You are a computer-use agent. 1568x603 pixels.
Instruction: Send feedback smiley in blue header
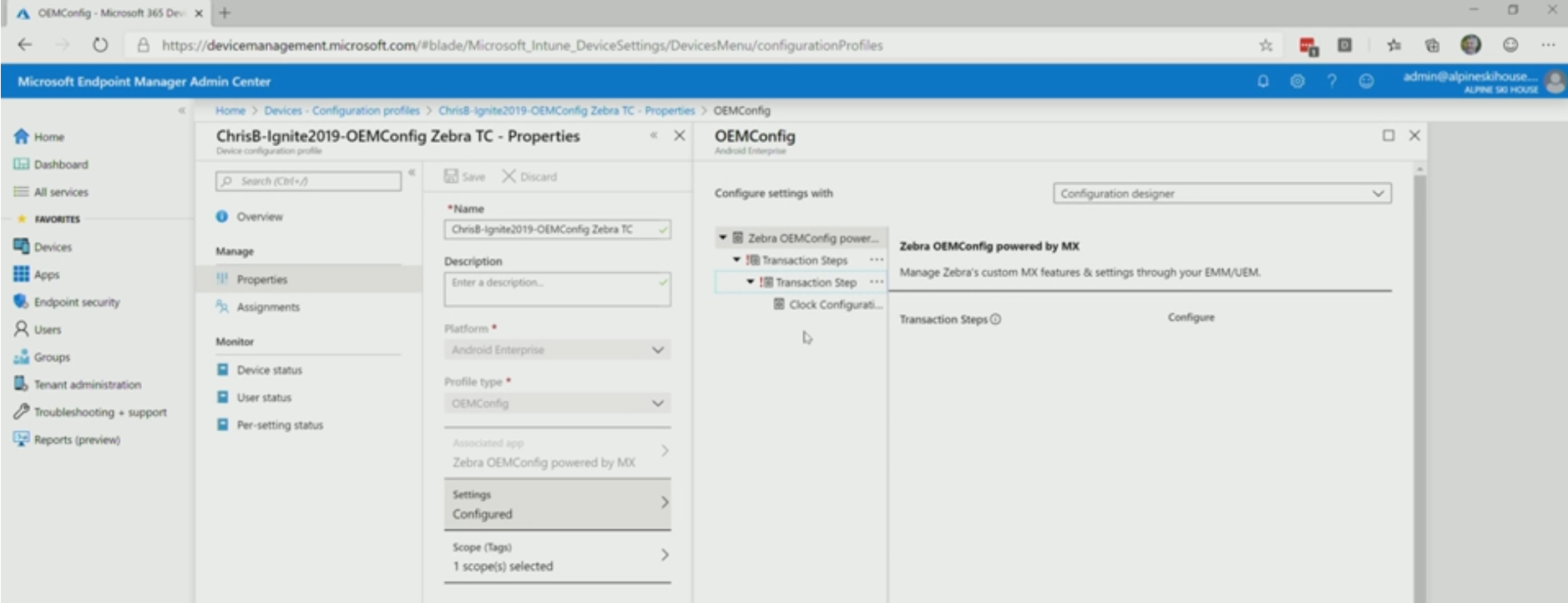1366,81
